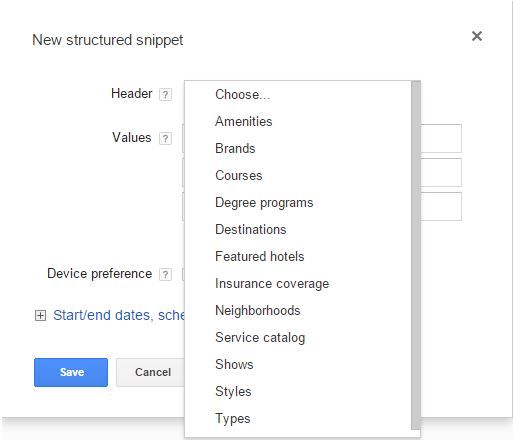Open the Device preference help icon
Image resolution: width=513 pixels, height=443 pixels.
(165, 275)
